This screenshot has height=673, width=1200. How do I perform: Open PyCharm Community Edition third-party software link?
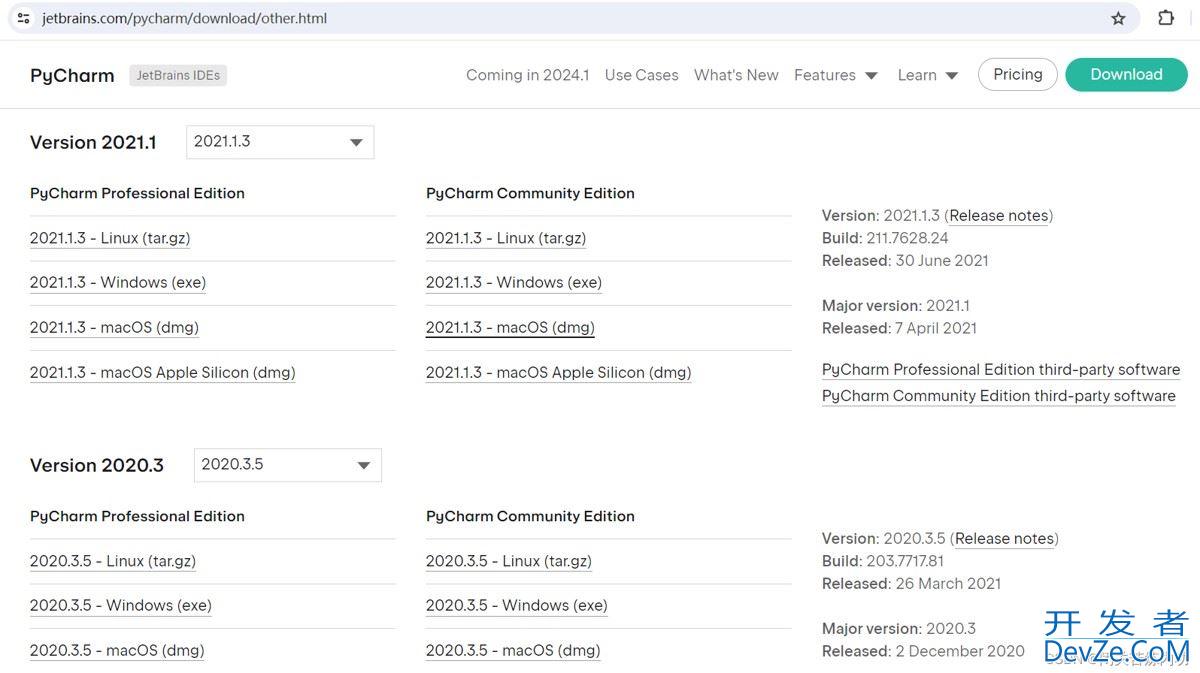pos(998,396)
